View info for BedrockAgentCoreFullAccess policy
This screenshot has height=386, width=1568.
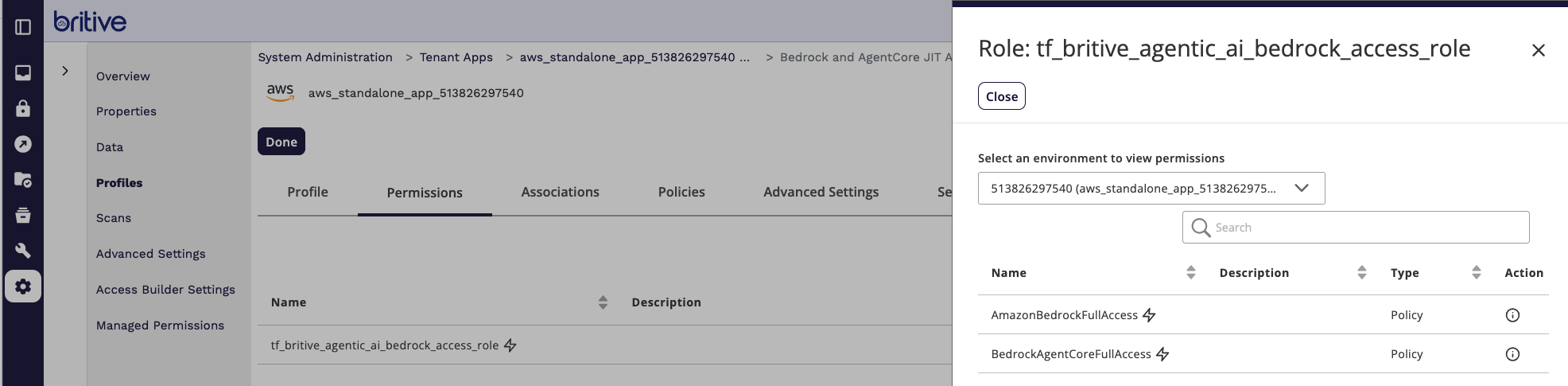coord(1512,354)
